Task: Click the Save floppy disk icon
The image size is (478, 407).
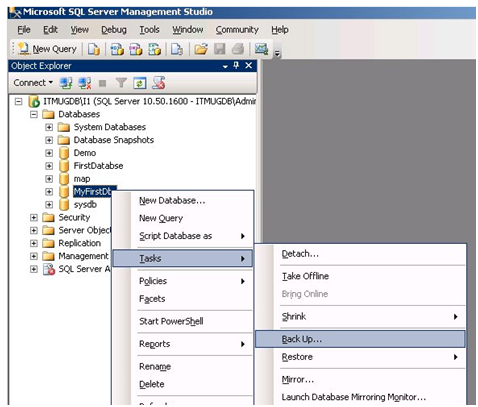Action: (220, 49)
